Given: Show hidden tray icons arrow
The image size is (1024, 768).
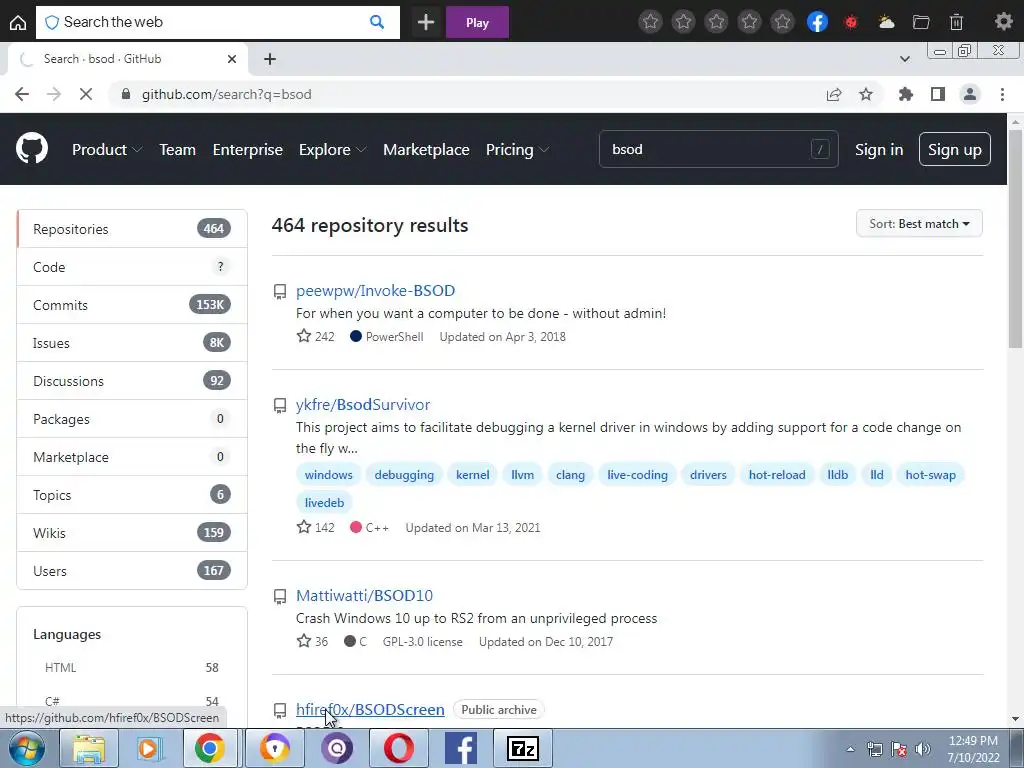Looking at the screenshot, I should (x=850, y=749).
